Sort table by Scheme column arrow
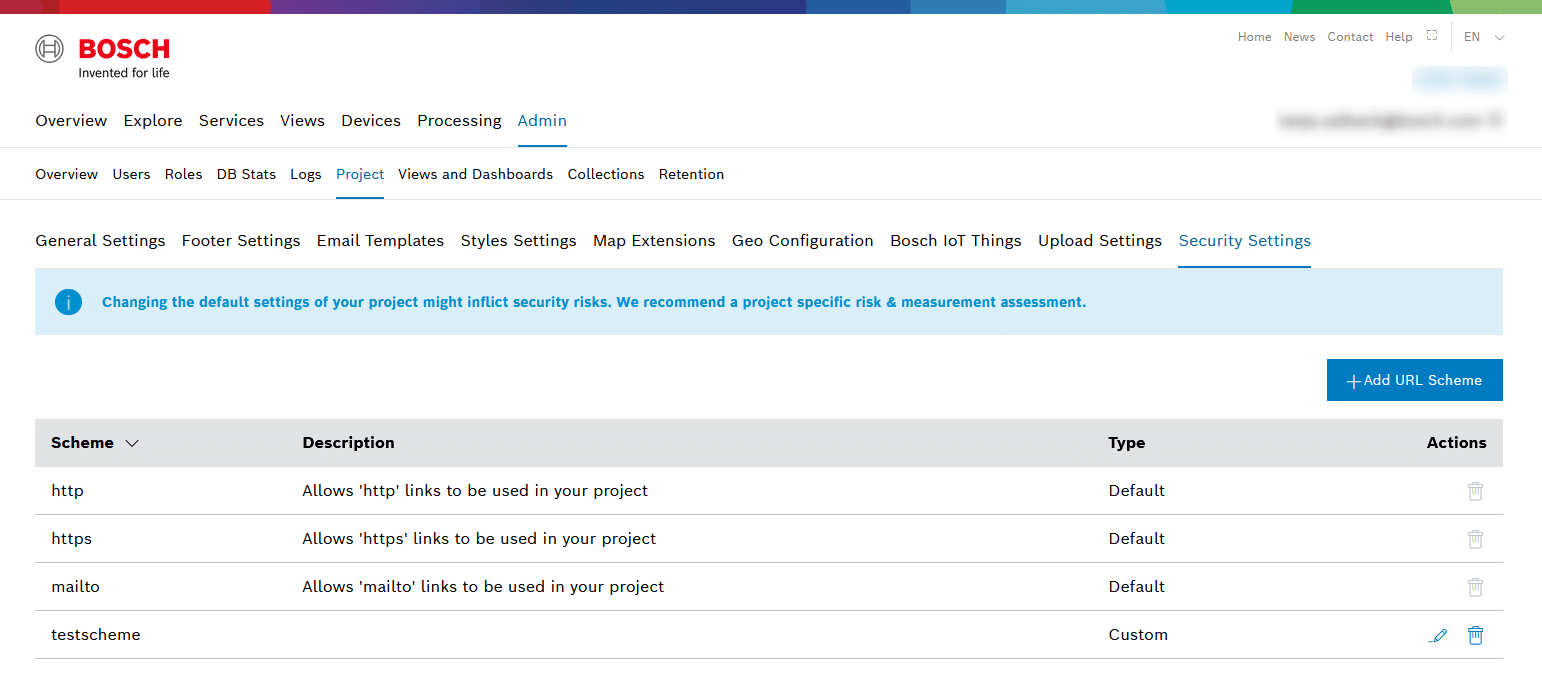The width and height of the screenshot is (1542, 697). click(132, 443)
